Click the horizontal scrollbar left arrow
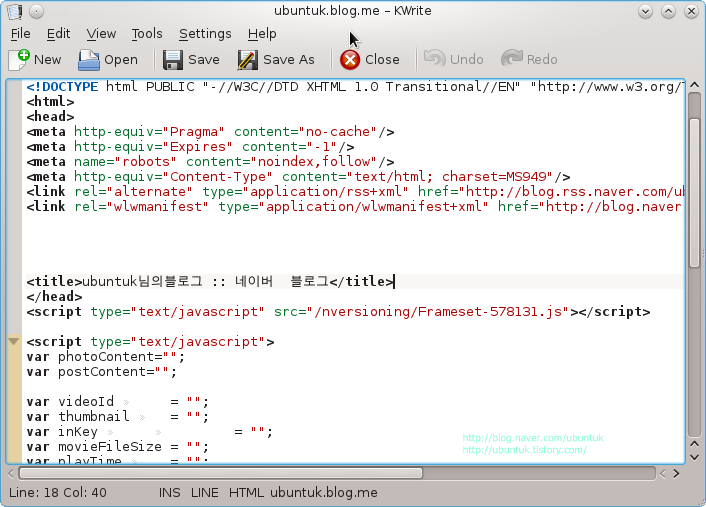 tap(11, 473)
